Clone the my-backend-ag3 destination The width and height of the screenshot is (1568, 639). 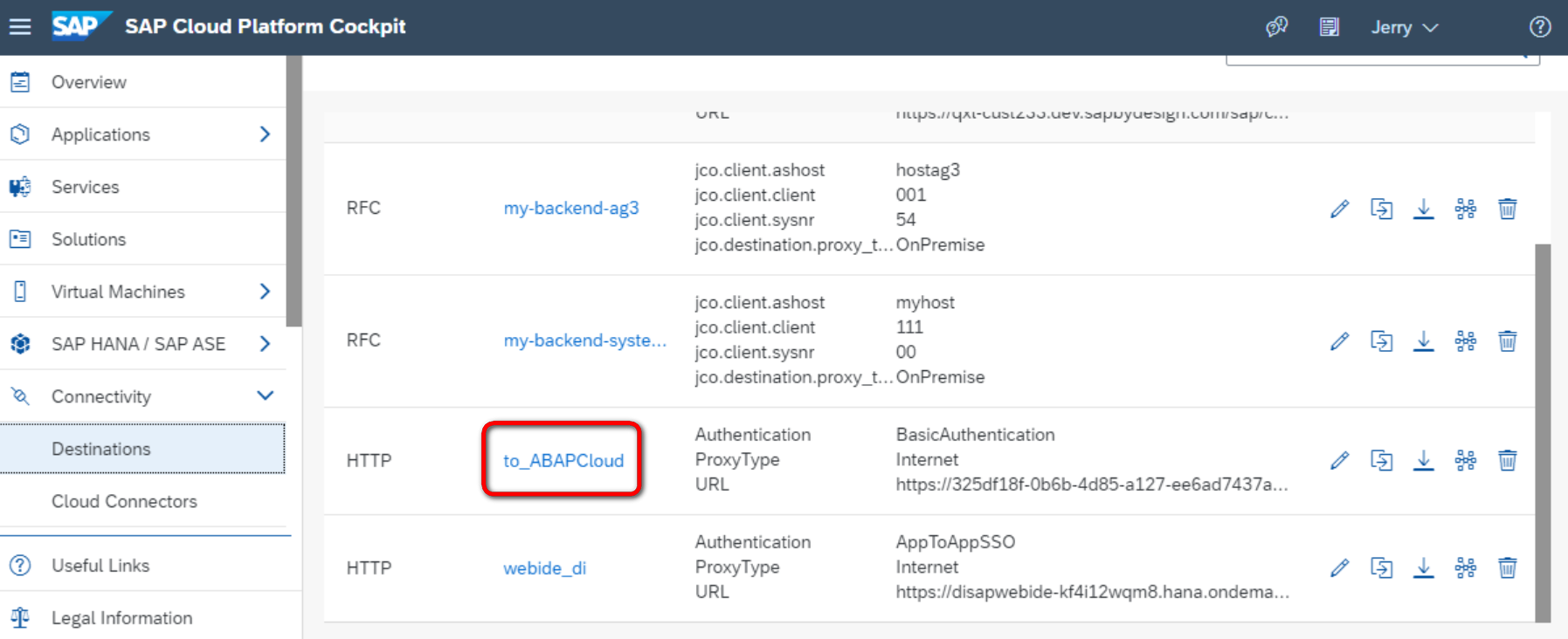point(1382,209)
